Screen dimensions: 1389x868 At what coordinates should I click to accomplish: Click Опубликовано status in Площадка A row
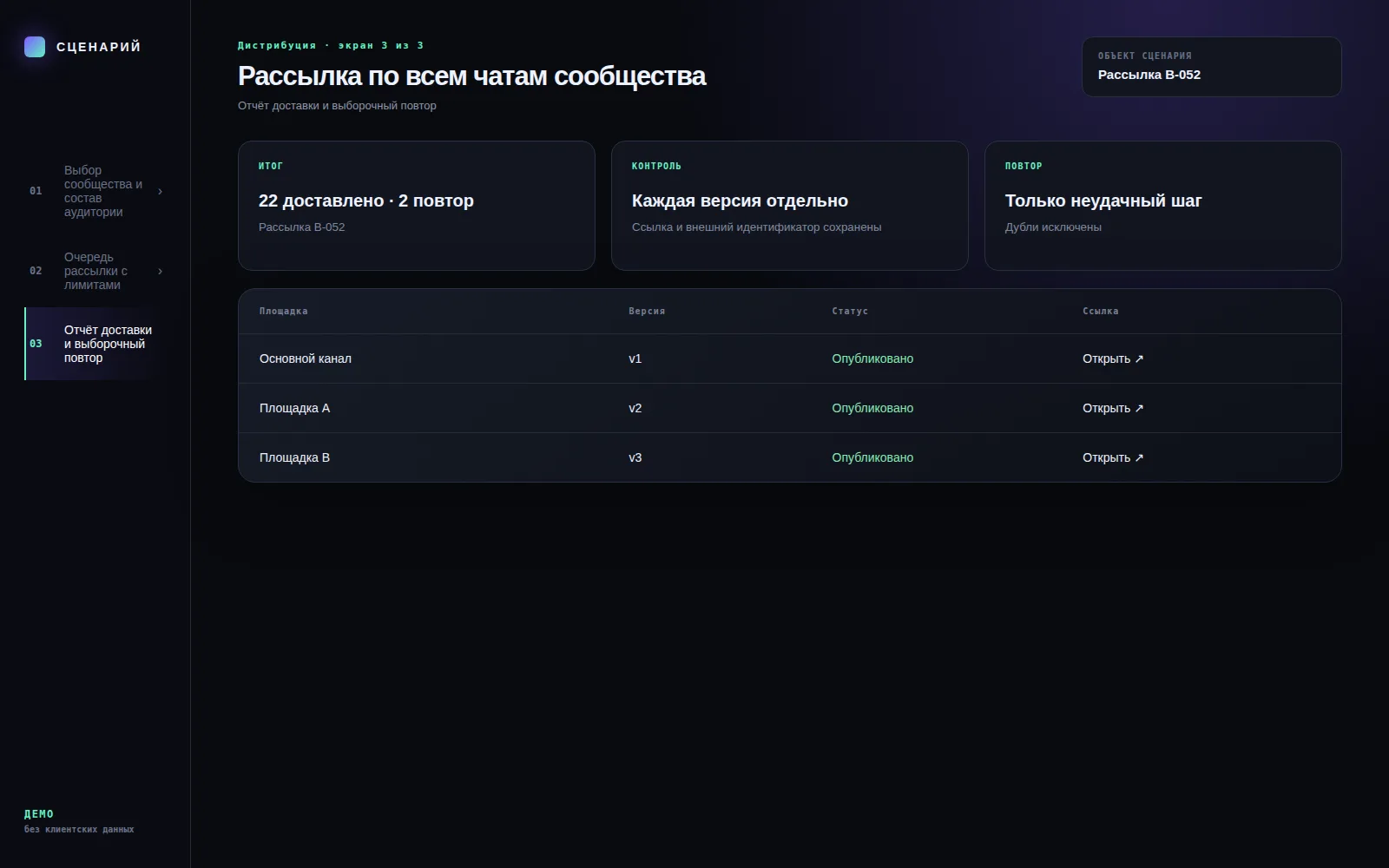[x=872, y=408]
